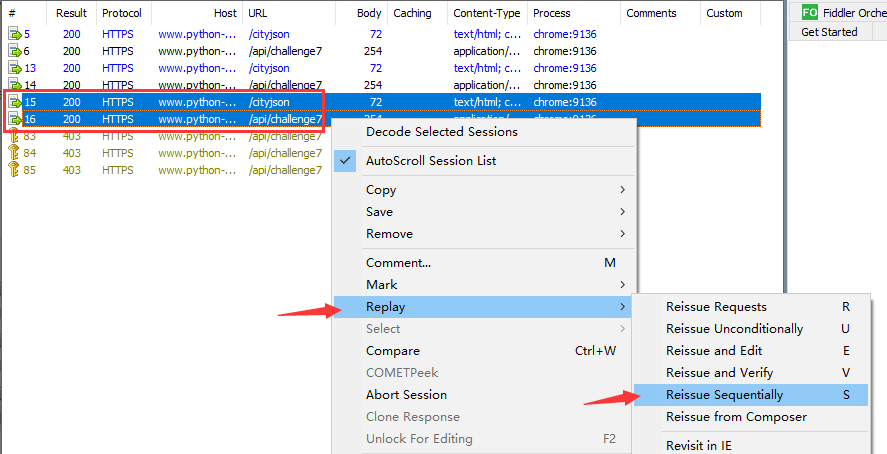Choose Compare in the context menu
Screen dimensions: 887x454
point(392,351)
